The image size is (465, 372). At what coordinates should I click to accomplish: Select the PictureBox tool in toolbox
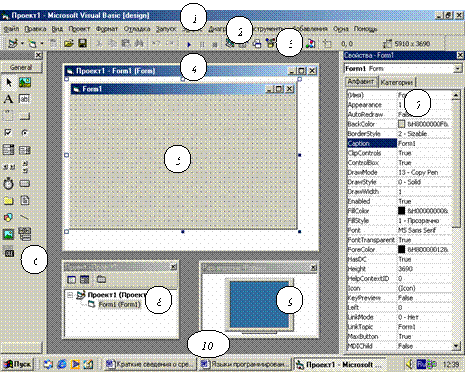(25, 82)
